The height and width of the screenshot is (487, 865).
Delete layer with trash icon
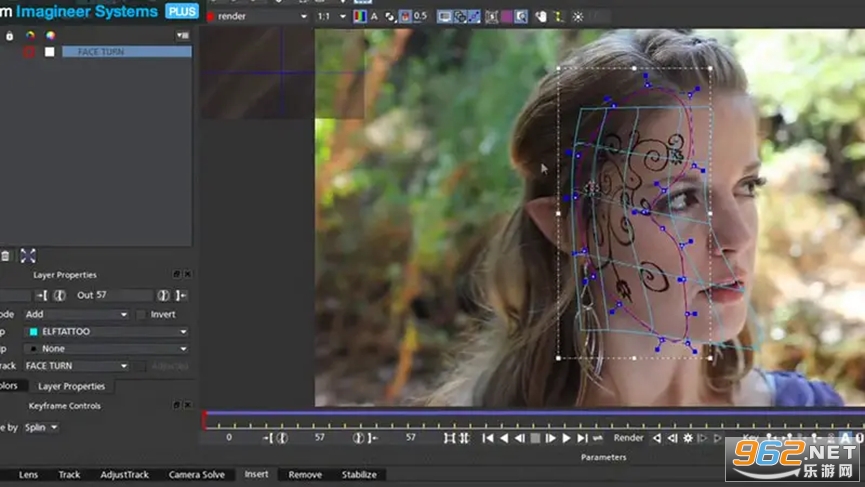pyautogui.click(x=5, y=255)
